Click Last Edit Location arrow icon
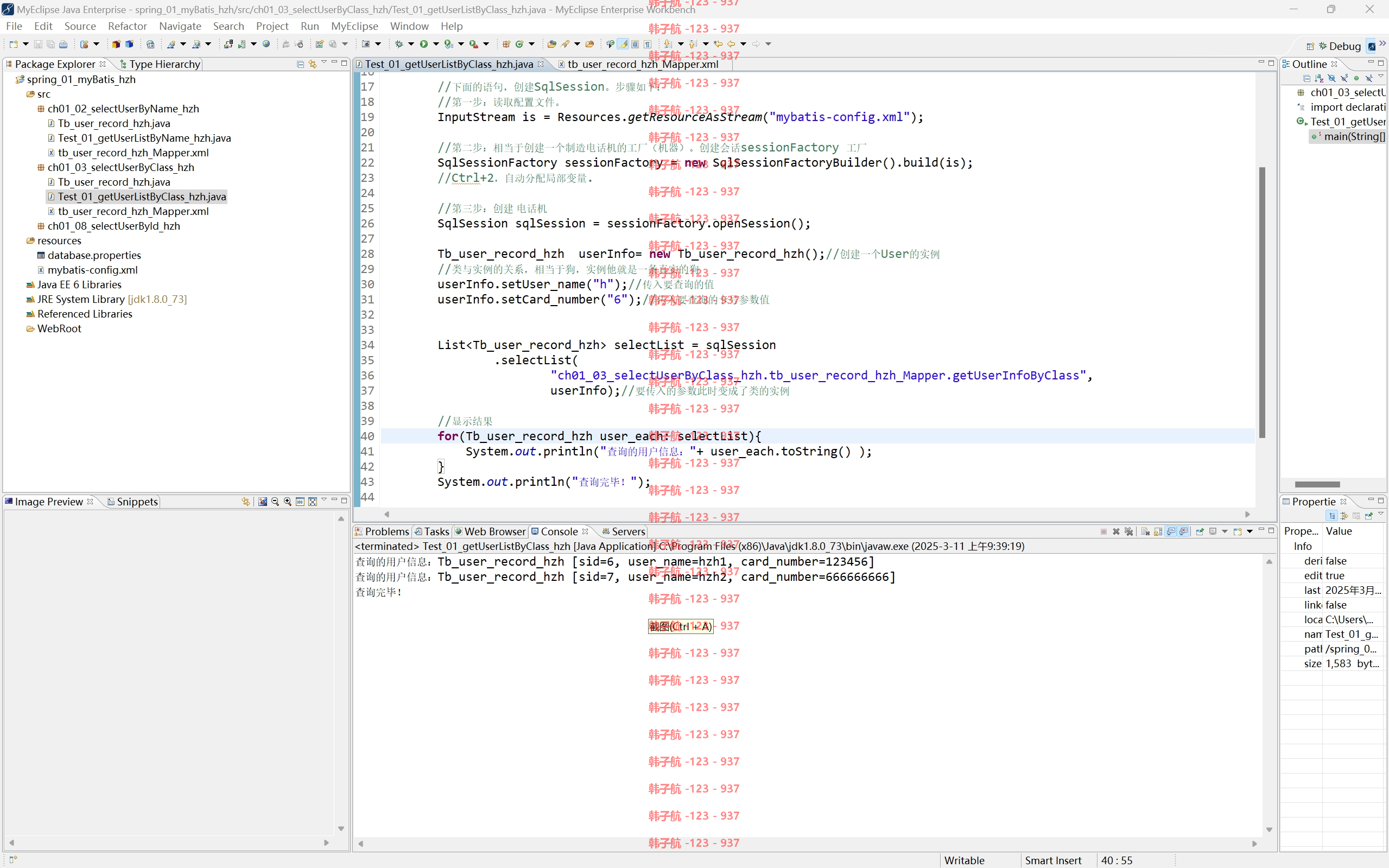This screenshot has height=868, width=1389. (718, 44)
